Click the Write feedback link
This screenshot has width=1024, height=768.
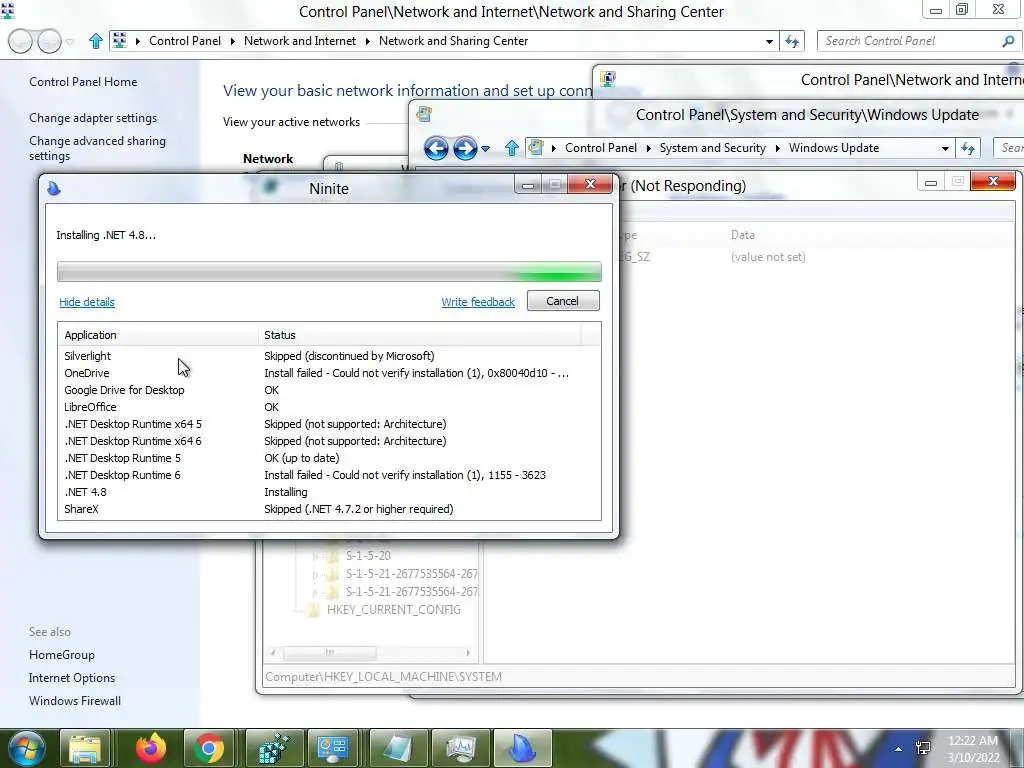click(x=478, y=302)
